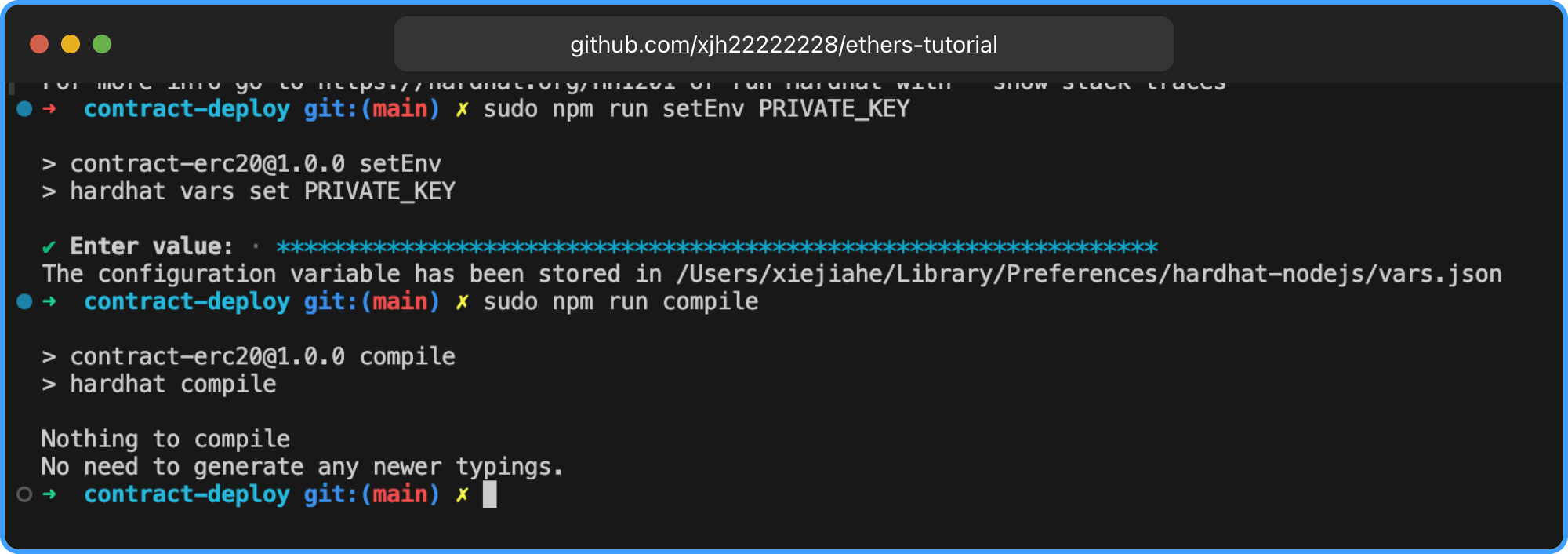
Task: Click the red arrow on the setEnv prompt
Action: click(x=49, y=108)
